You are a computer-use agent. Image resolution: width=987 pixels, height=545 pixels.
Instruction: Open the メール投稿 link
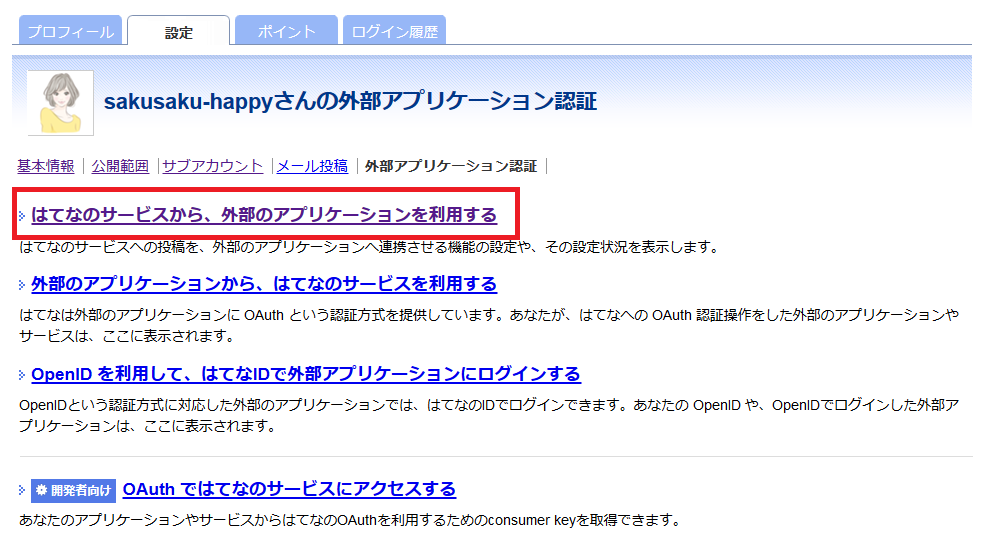coord(312,166)
